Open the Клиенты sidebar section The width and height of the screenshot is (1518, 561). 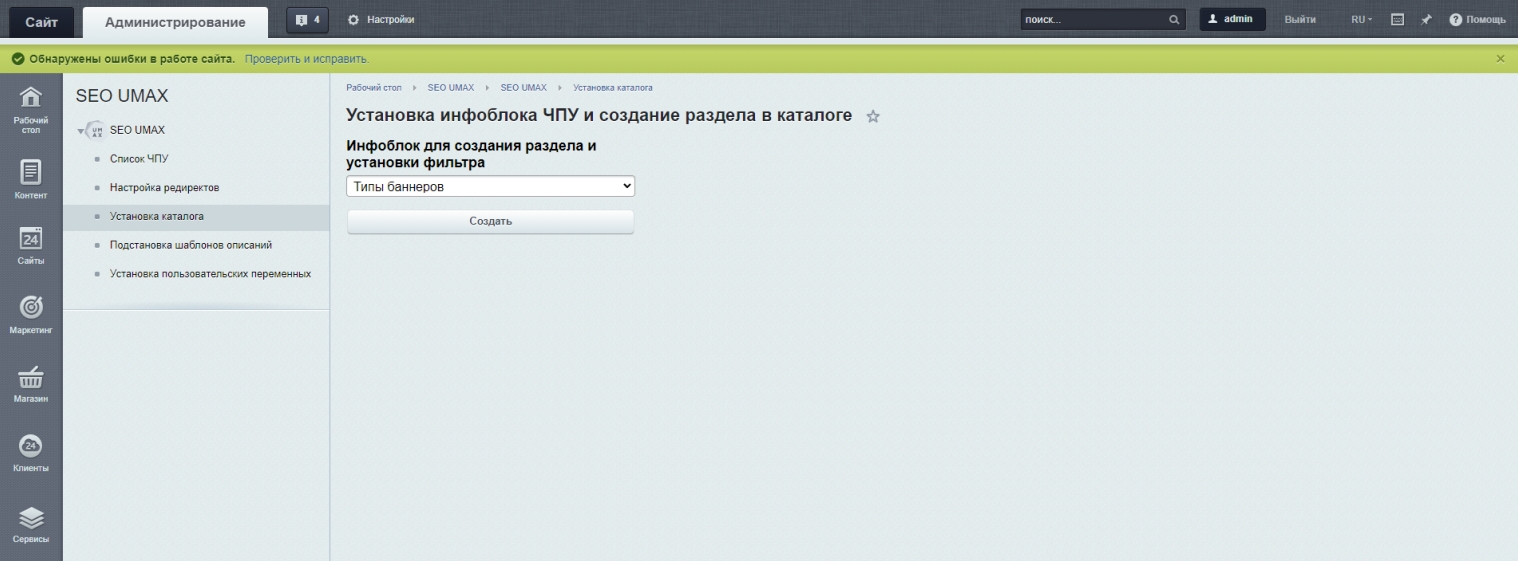tap(31, 453)
